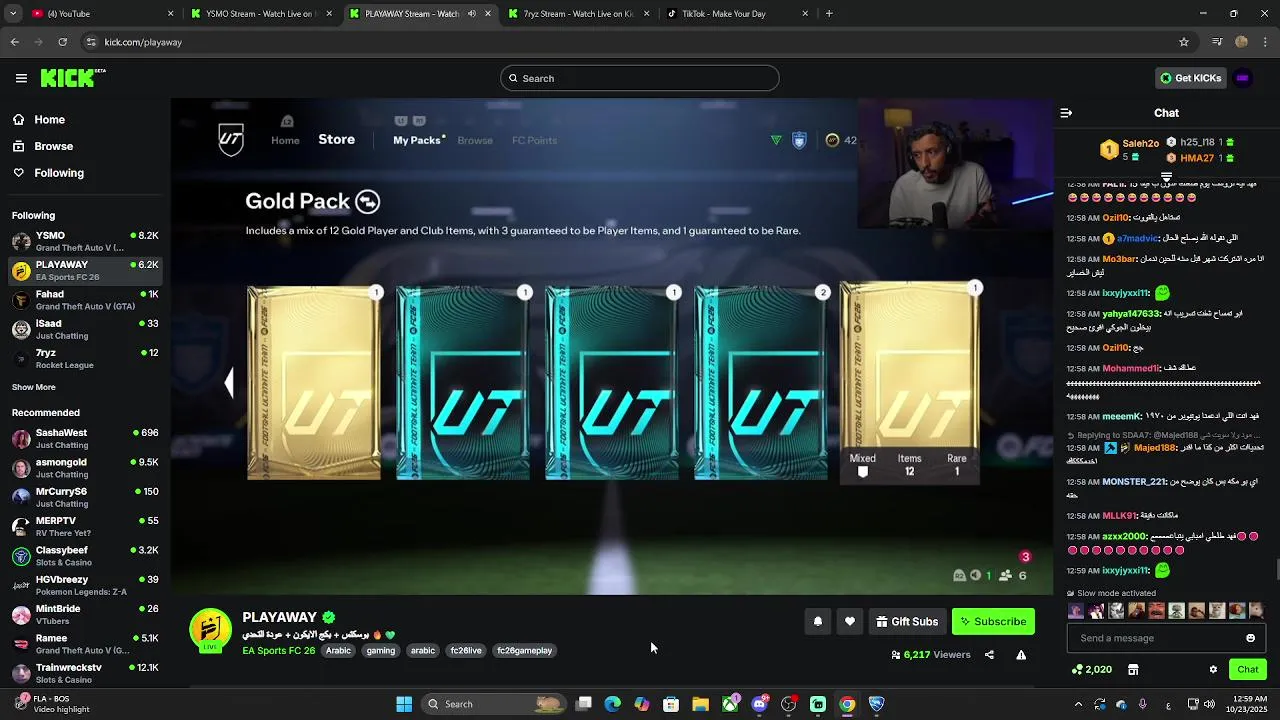Open asmongold recommended channel
The image size is (1280, 720).
pos(85,468)
